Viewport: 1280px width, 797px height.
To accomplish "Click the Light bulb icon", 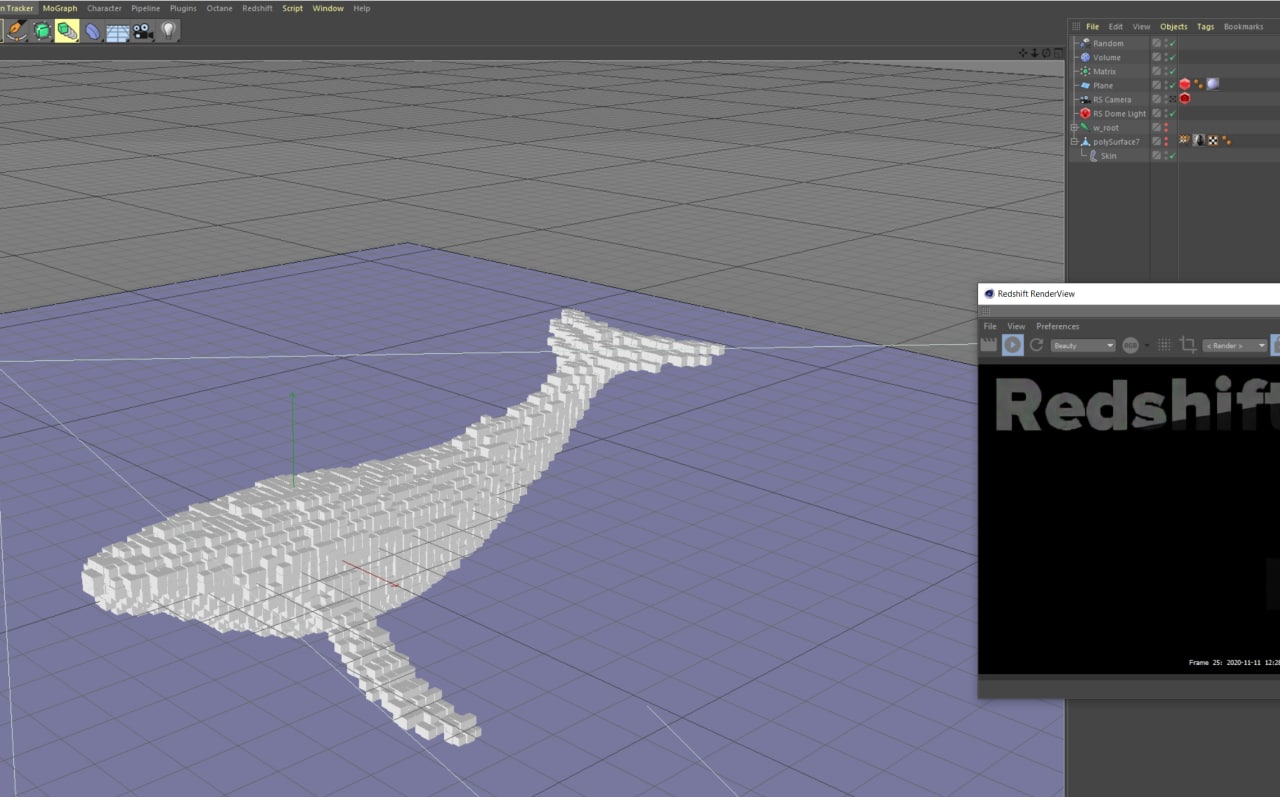I will [168, 31].
